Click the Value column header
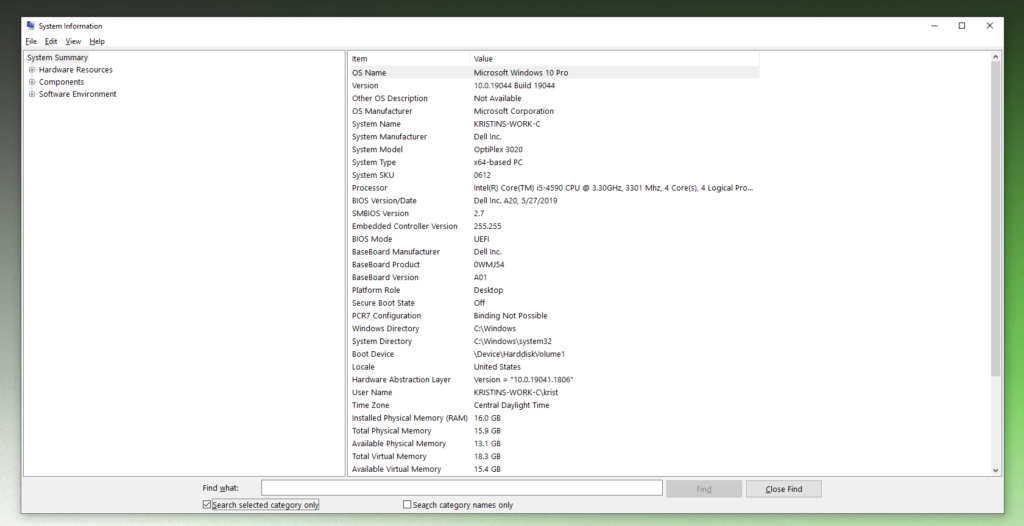The height and width of the screenshot is (526, 1024). coord(615,59)
